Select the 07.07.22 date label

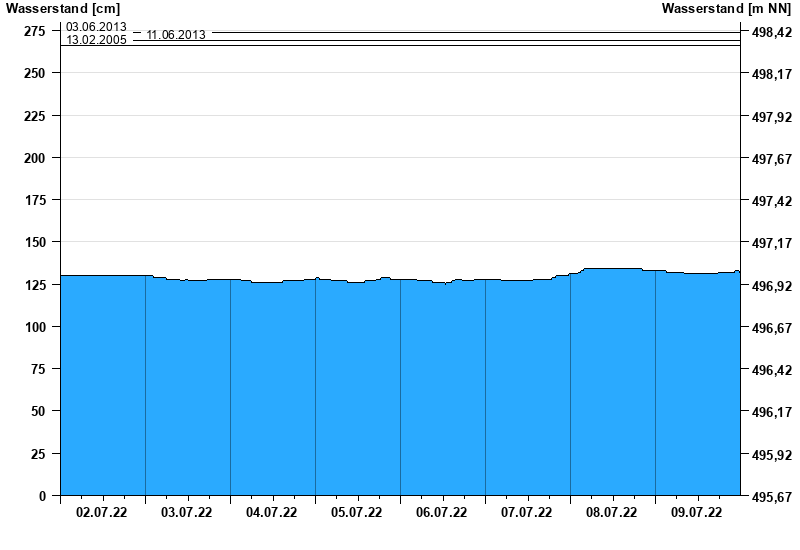click(x=527, y=513)
